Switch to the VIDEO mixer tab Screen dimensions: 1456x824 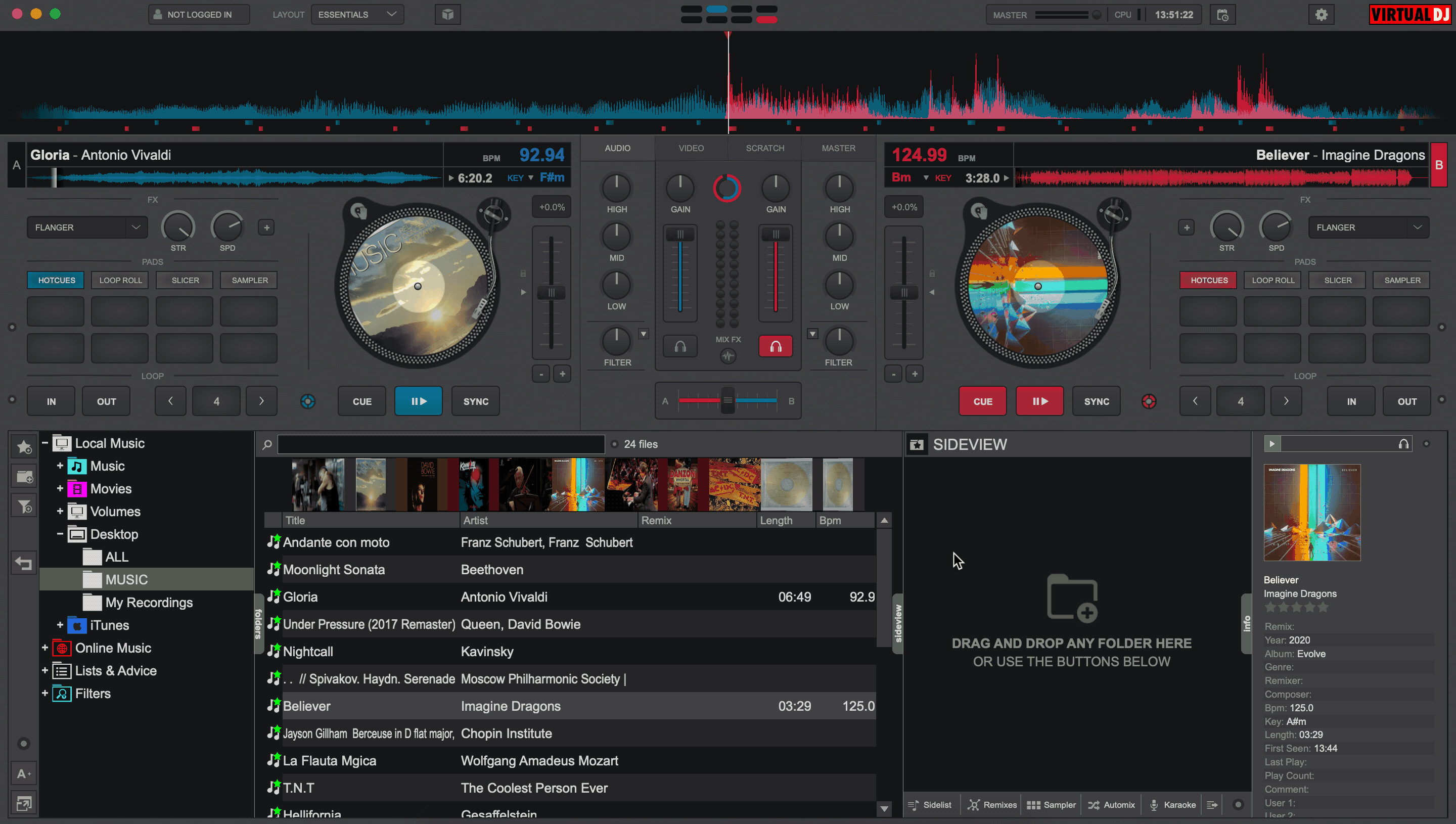[691, 148]
